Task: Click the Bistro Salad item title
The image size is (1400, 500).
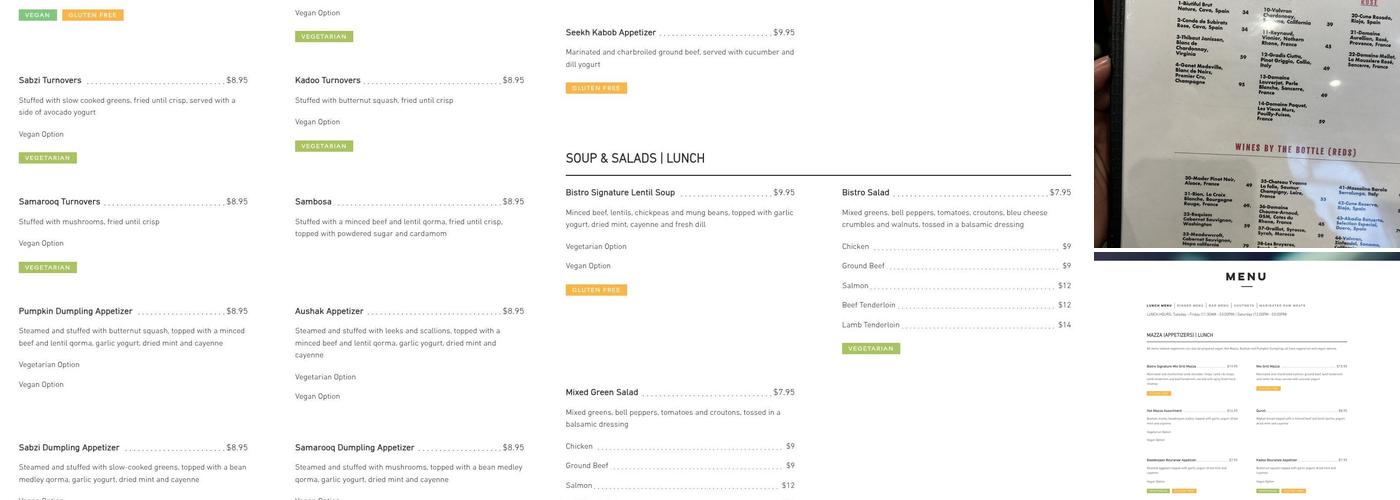Action: coord(865,193)
